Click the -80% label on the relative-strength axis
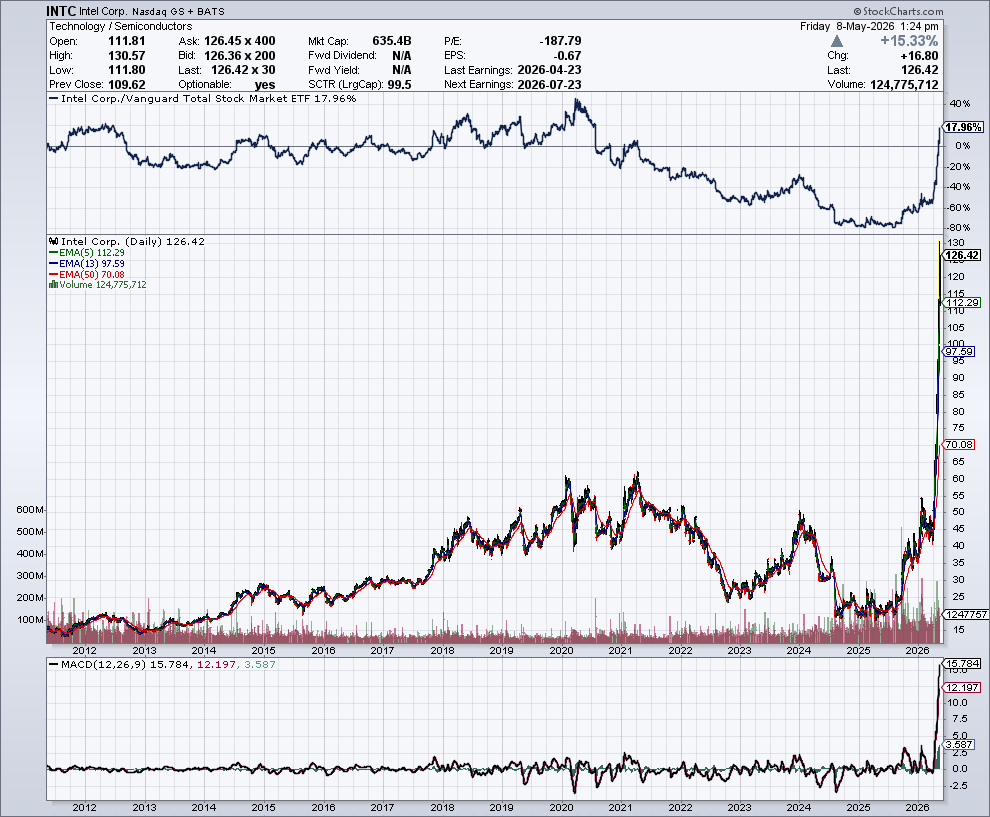Screen dimensions: 990x817 click(x=960, y=228)
